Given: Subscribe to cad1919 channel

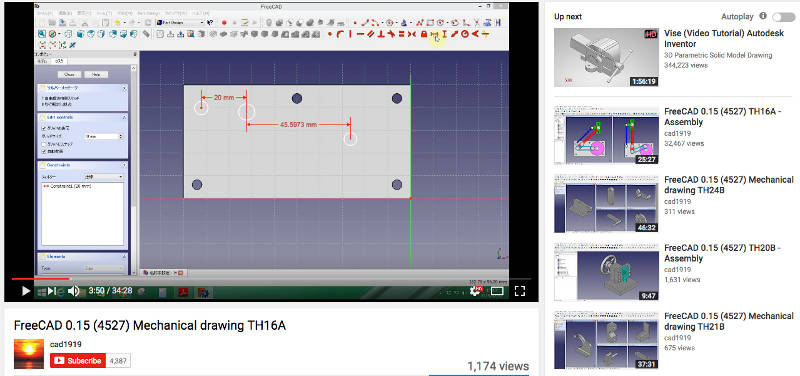Looking at the screenshot, I should 78,361.
